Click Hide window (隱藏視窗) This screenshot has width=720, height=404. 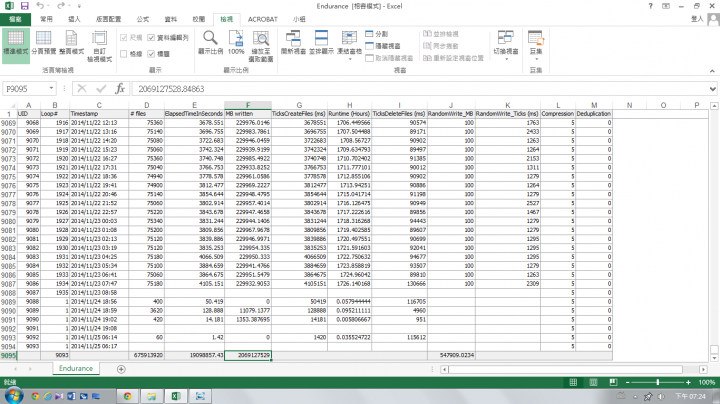383,46
